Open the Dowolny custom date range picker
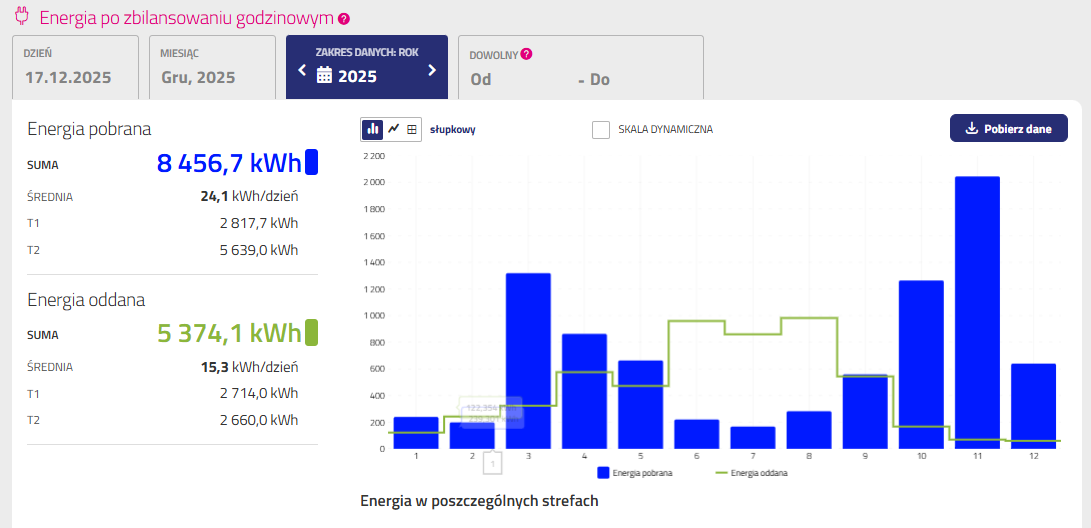This screenshot has height=528, width=1091. (x=580, y=68)
